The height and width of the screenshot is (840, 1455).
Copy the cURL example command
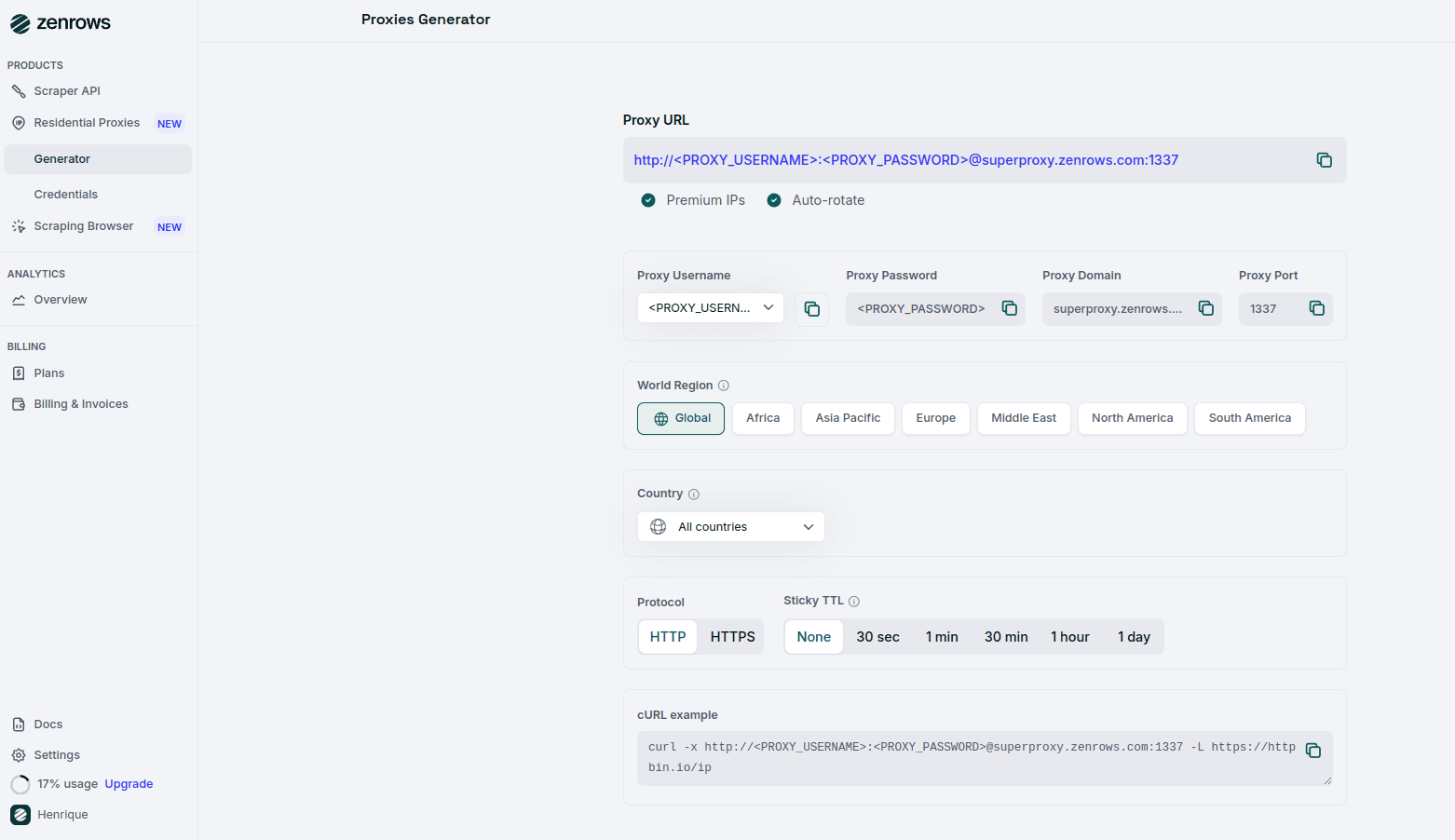[1313, 751]
